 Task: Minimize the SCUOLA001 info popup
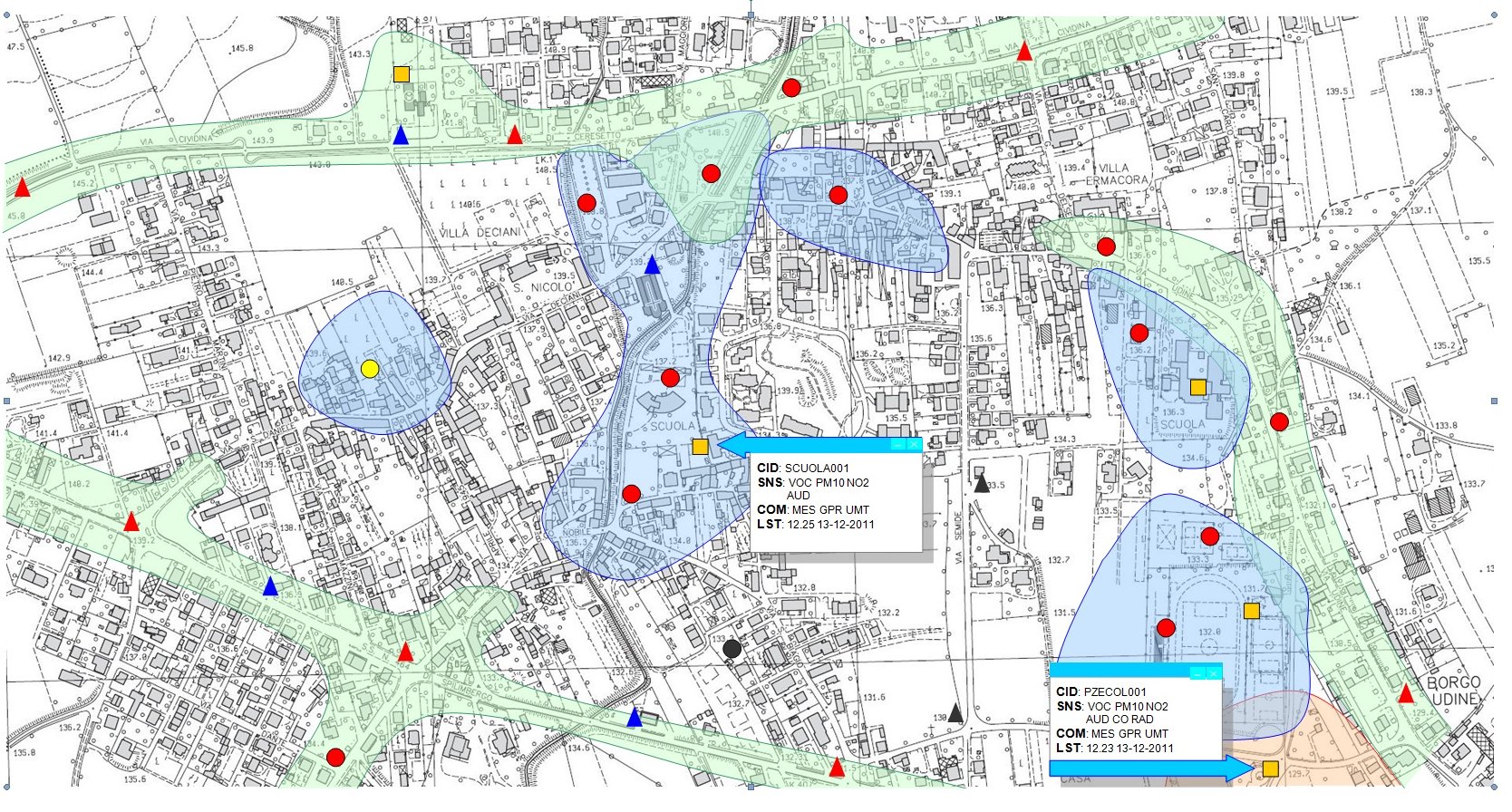coord(897,445)
